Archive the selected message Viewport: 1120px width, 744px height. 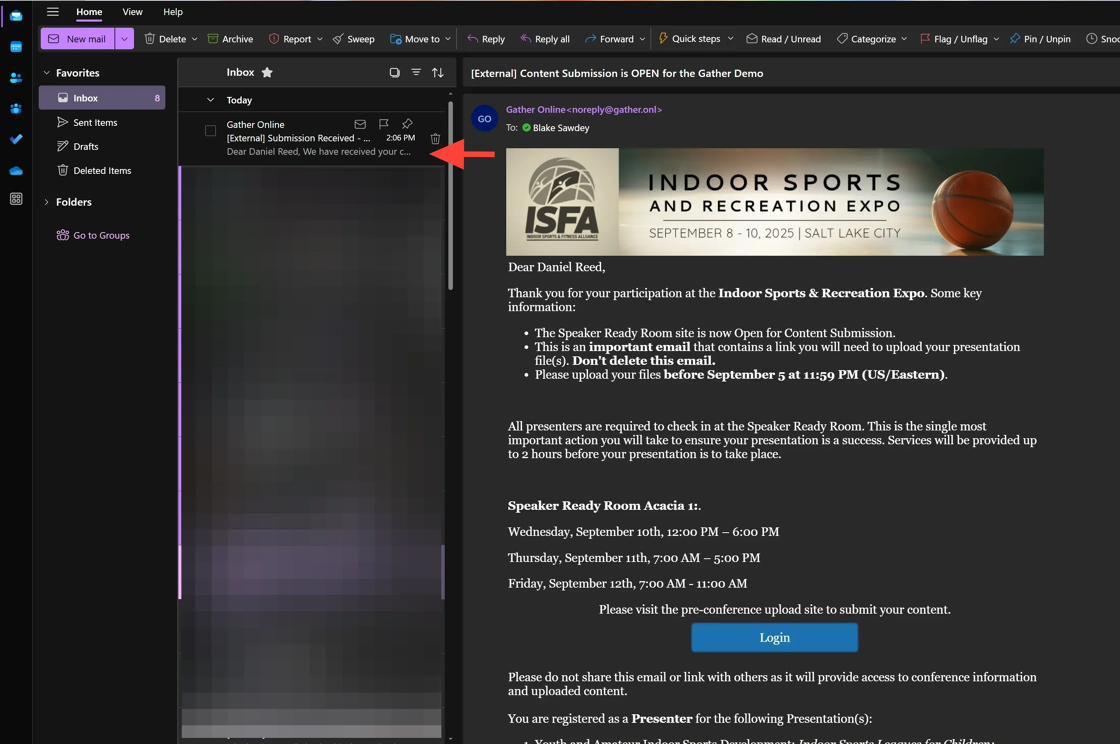230,39
